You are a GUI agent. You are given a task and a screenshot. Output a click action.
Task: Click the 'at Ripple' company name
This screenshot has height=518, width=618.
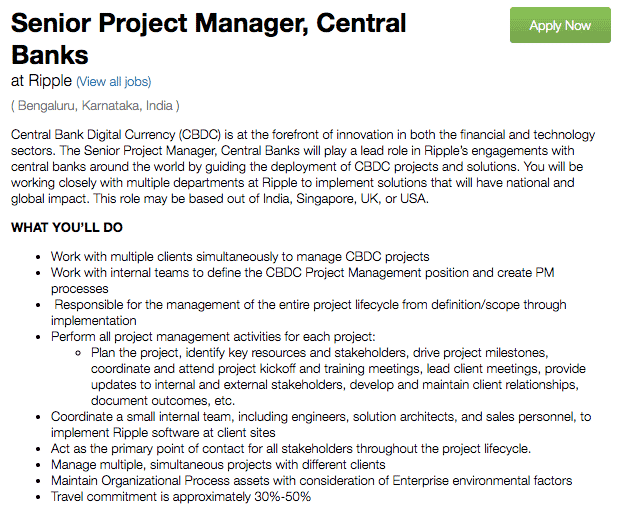point(41,81)
